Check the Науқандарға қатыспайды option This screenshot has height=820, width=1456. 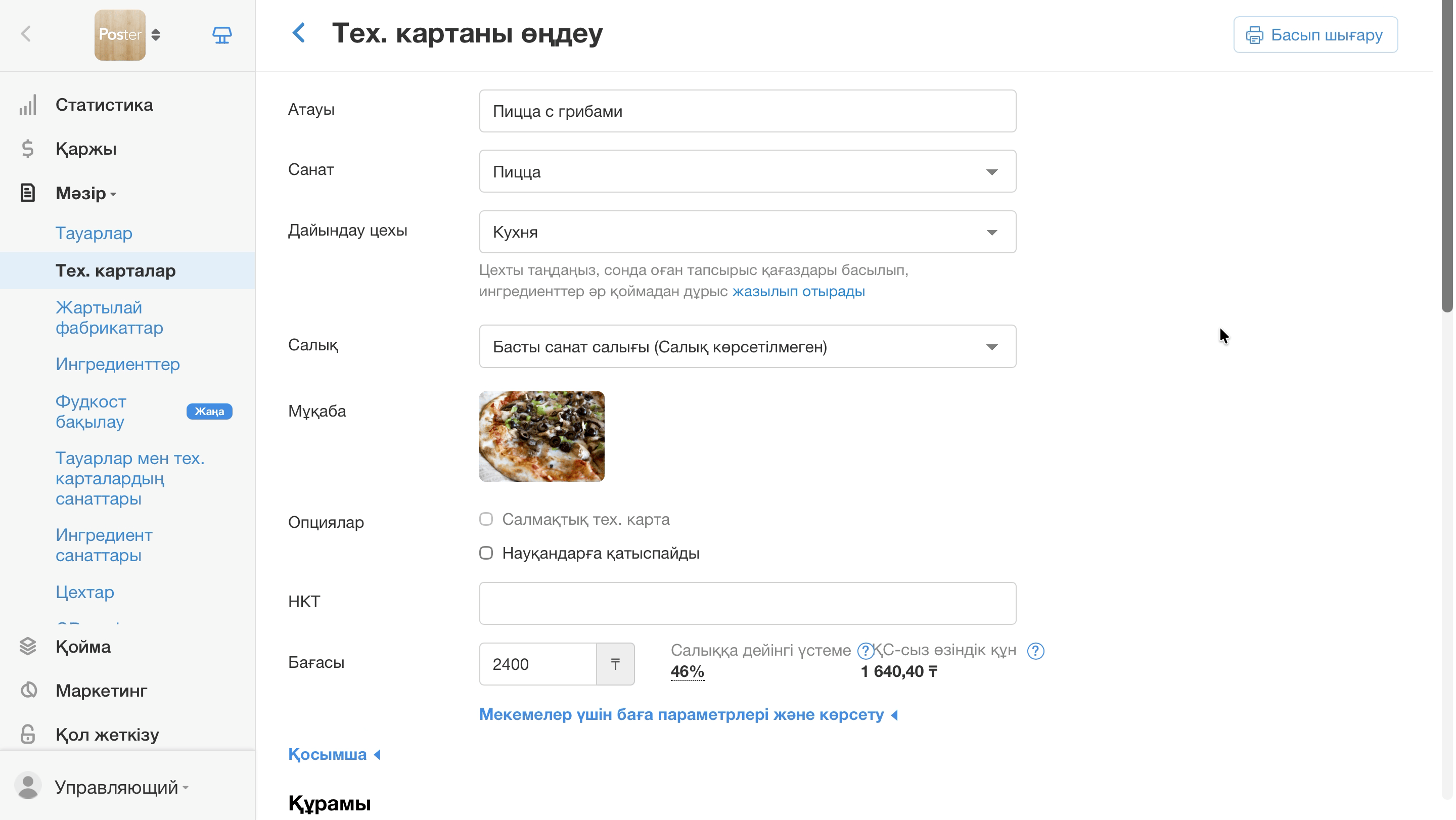click(x=486, y=553)
